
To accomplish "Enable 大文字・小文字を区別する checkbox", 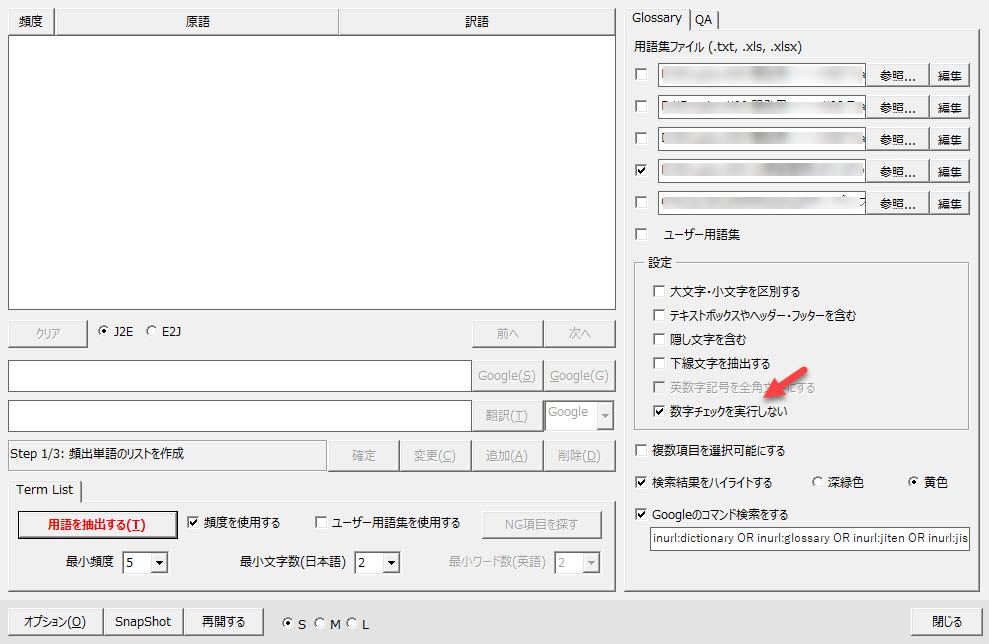I will click(x=659, y=291).
